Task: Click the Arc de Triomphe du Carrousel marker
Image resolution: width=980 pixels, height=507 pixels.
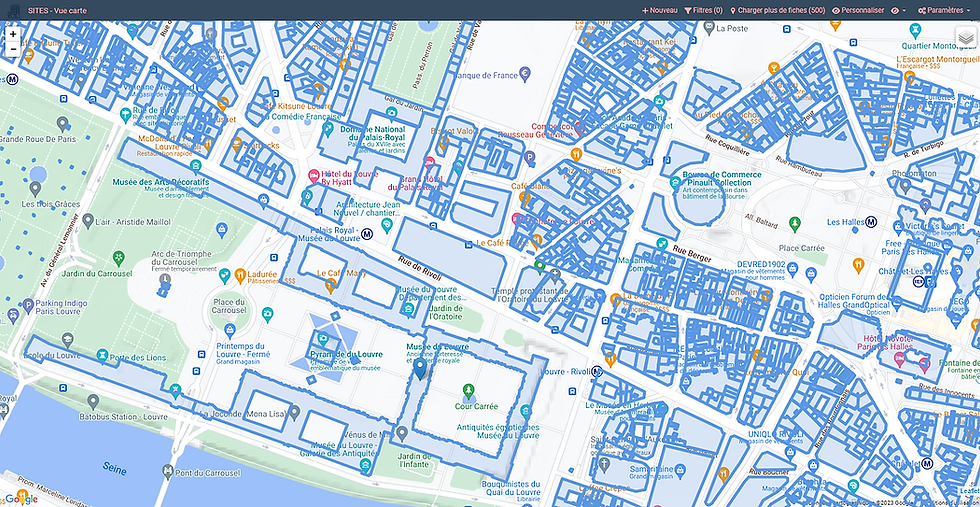Action: (x=165, y=278)
